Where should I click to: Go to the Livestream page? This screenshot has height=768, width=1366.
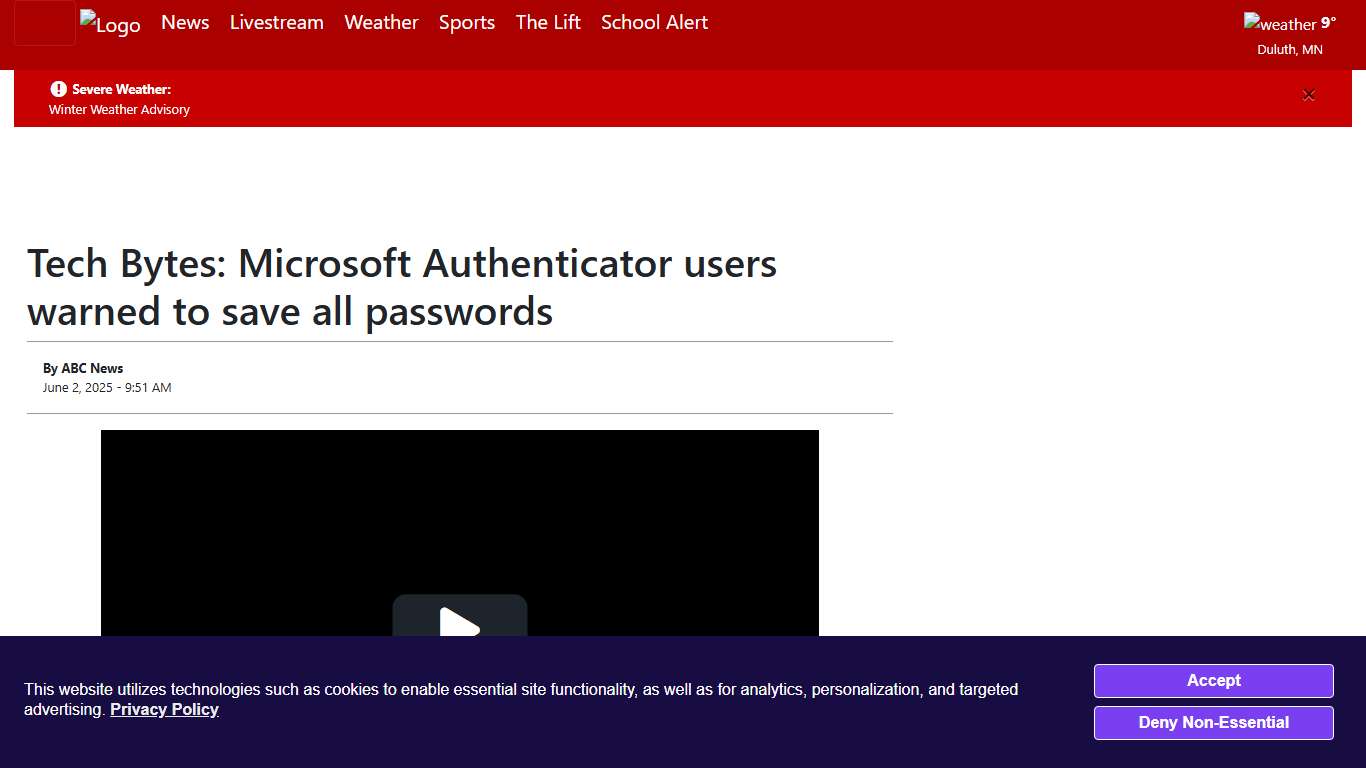(x=276, y=22)
